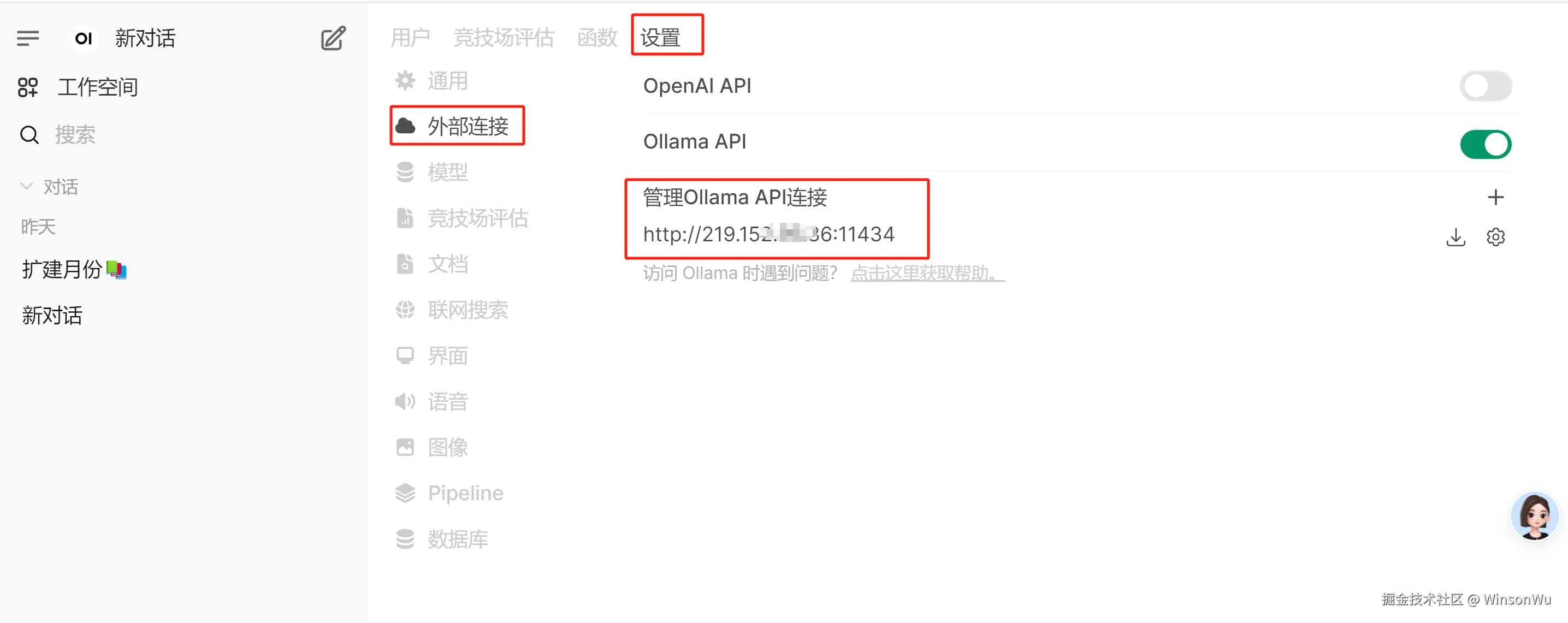This screenshot has width=1568, height=623.
Task: Disable the Ollama API toggle
Action: click(1485, 144)
